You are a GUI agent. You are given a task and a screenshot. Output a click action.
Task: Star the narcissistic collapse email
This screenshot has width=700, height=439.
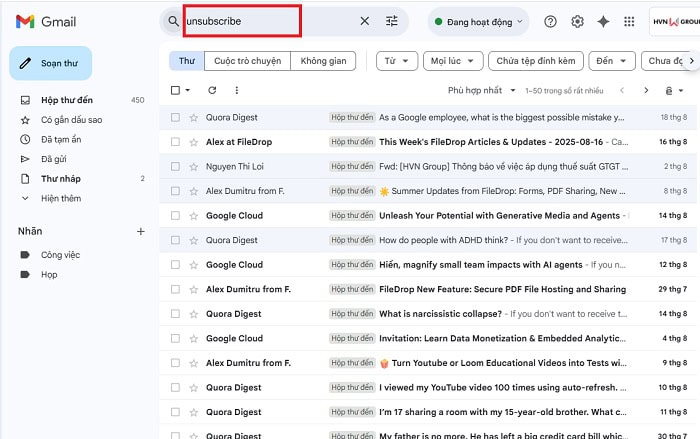click(193, 314)
